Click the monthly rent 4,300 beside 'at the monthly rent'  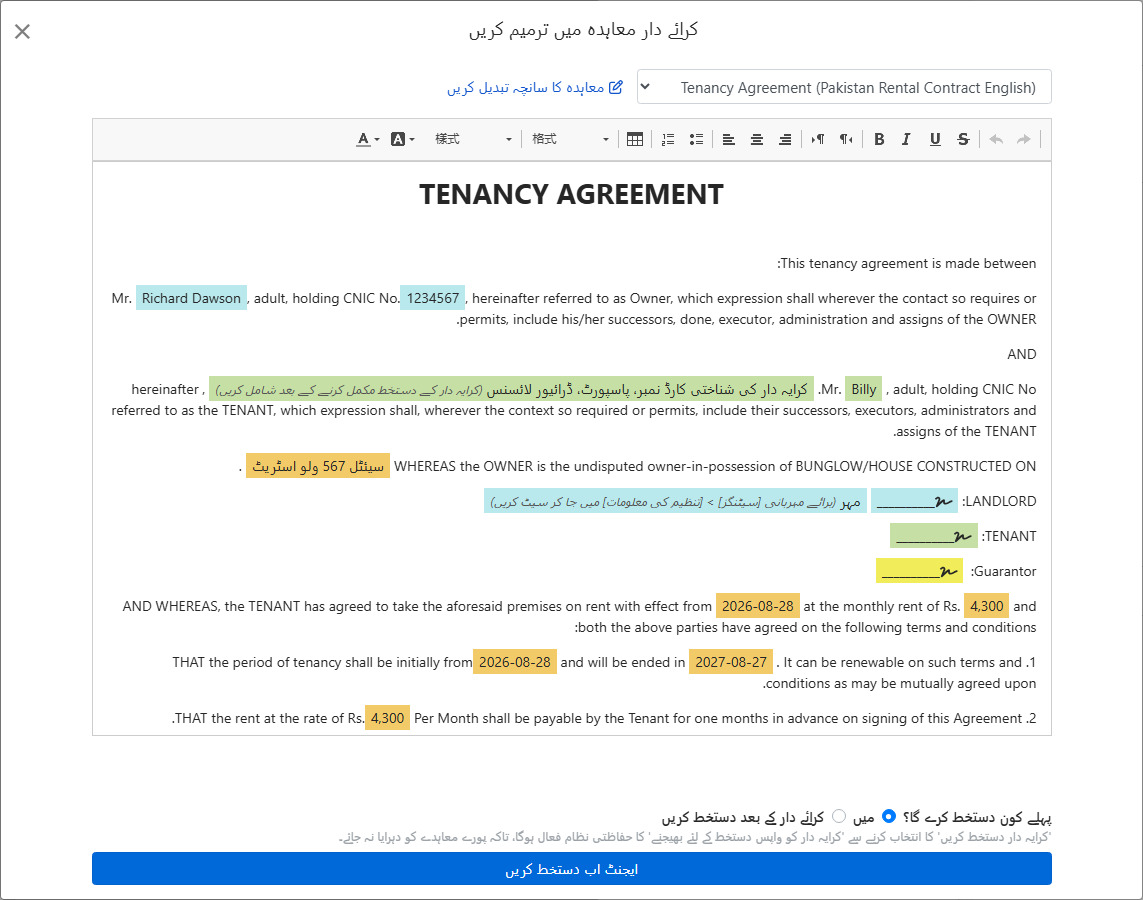[987, 606]
